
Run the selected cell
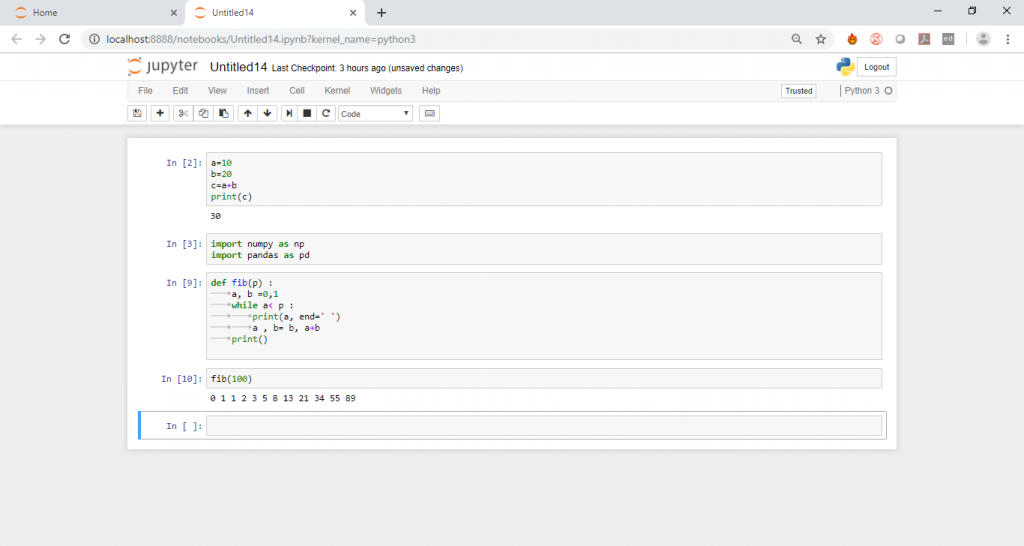coord(289,114)
